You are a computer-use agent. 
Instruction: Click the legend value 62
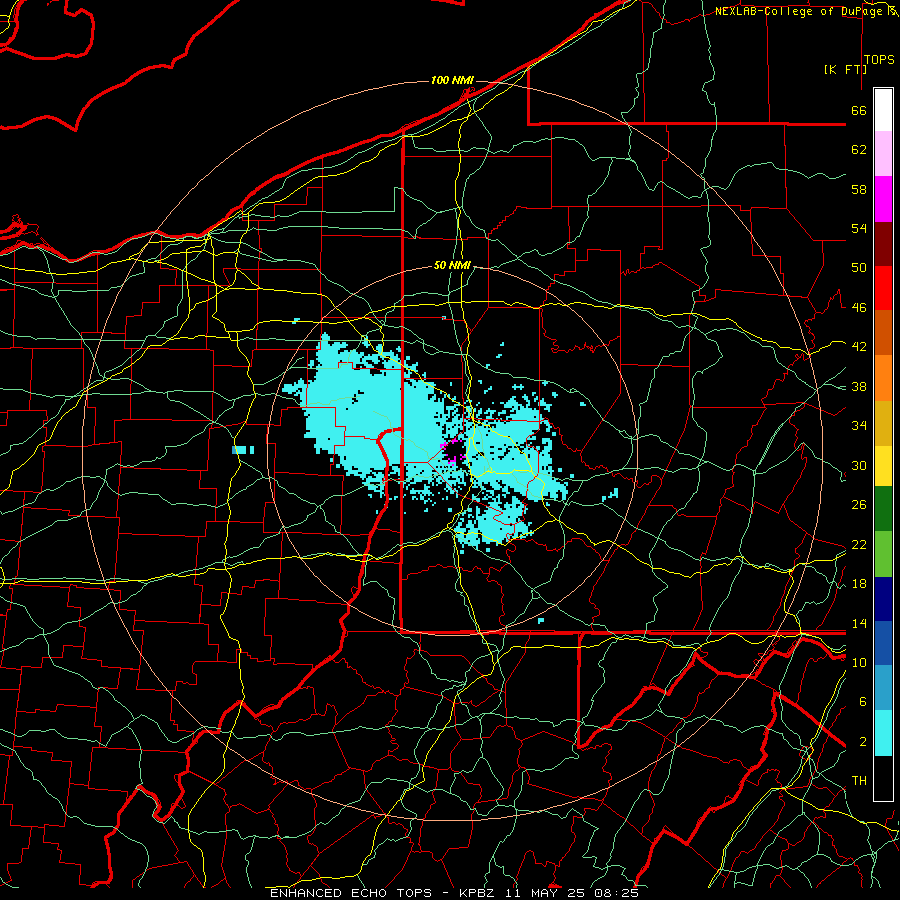859,150
